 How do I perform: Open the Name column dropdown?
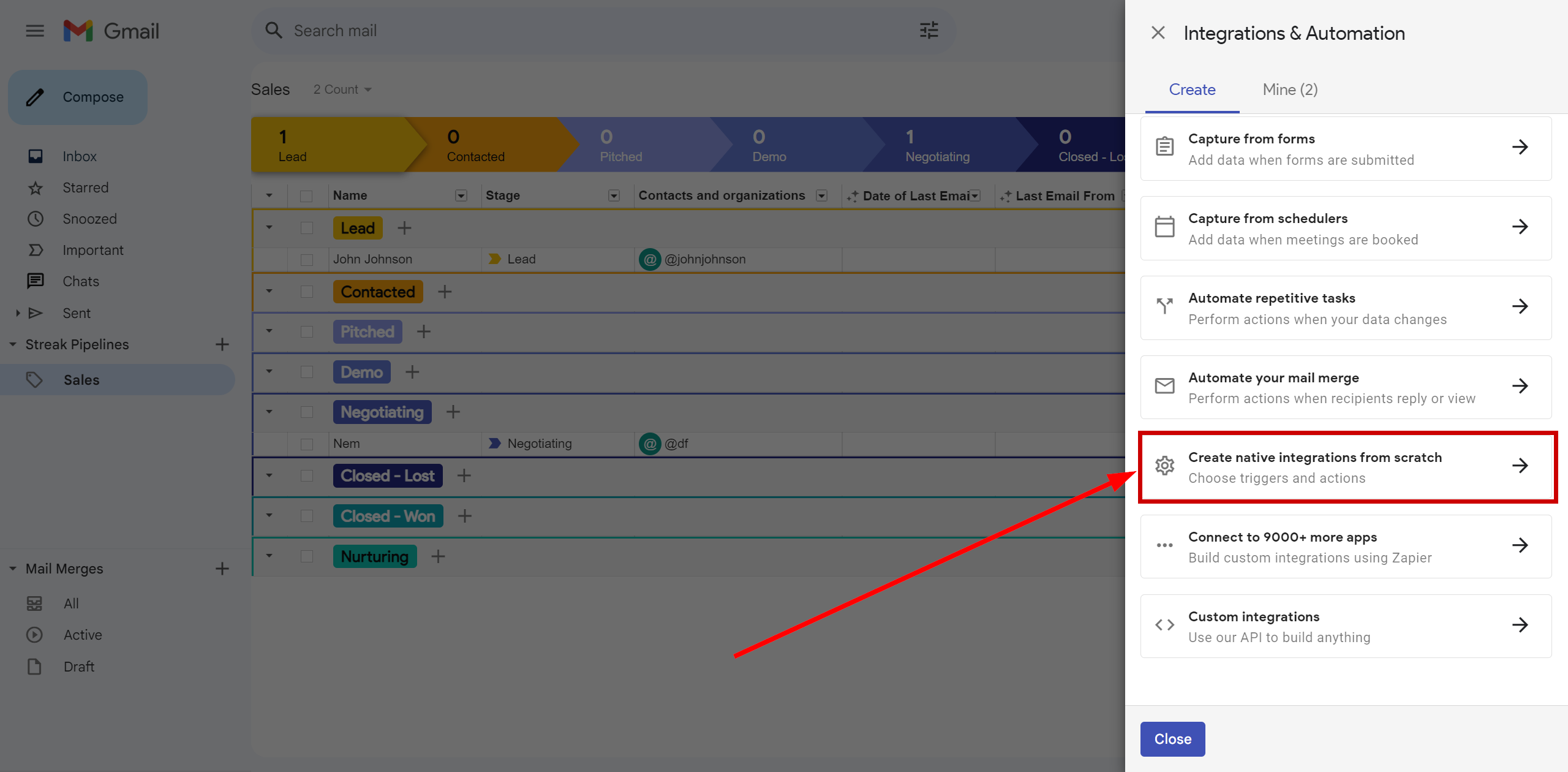coord(461,195)
